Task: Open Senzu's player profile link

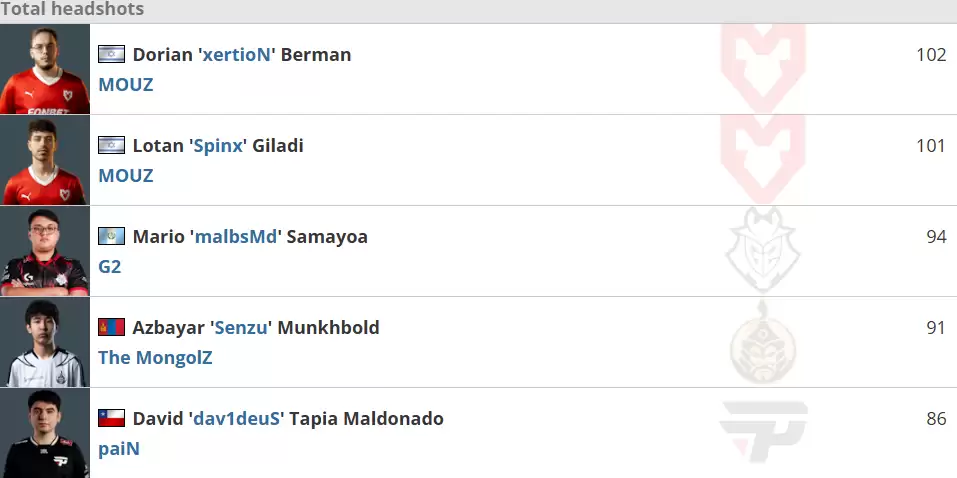Action: (240, 328)
